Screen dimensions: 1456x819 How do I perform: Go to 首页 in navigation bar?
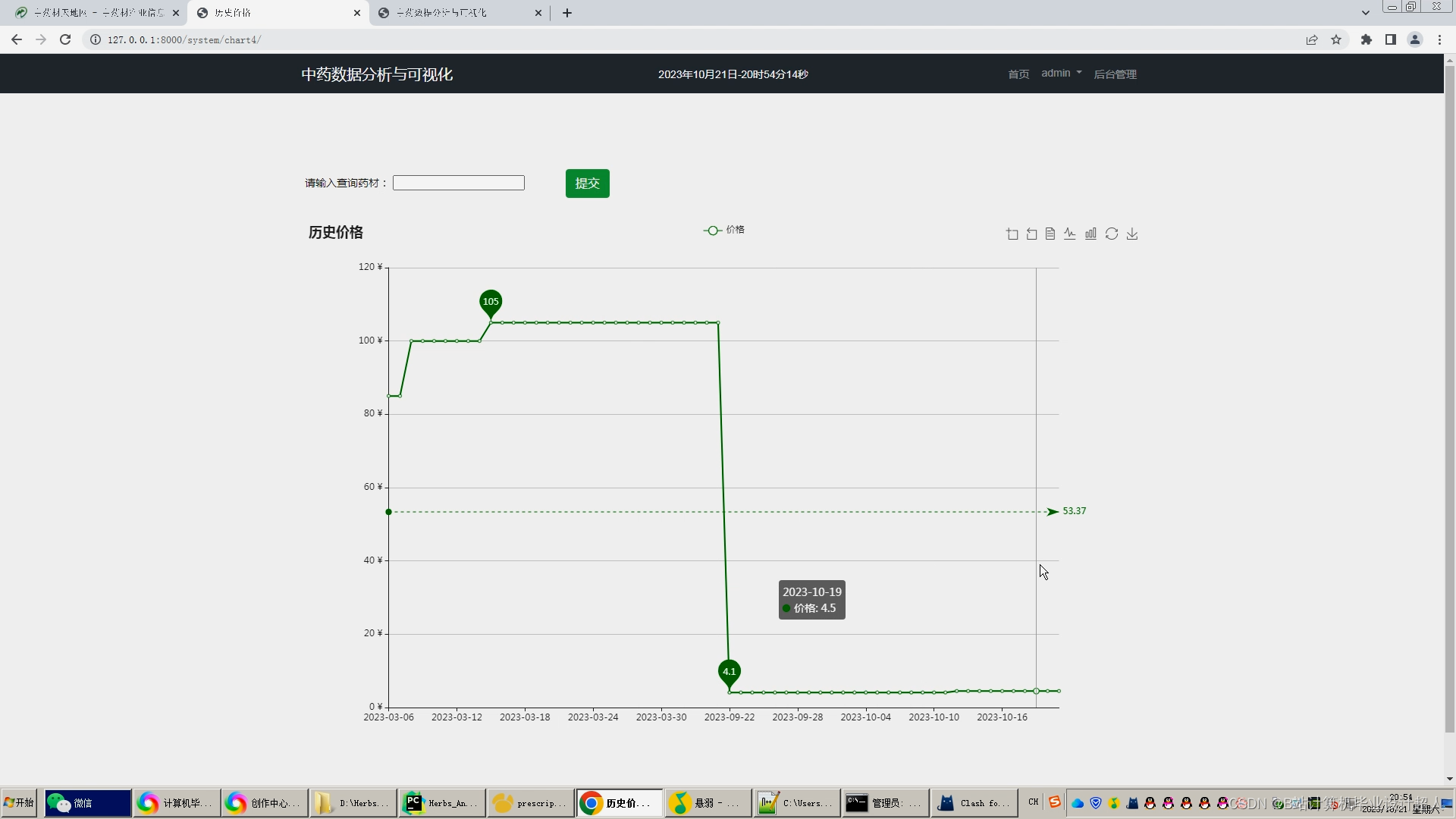[1018, 74]
